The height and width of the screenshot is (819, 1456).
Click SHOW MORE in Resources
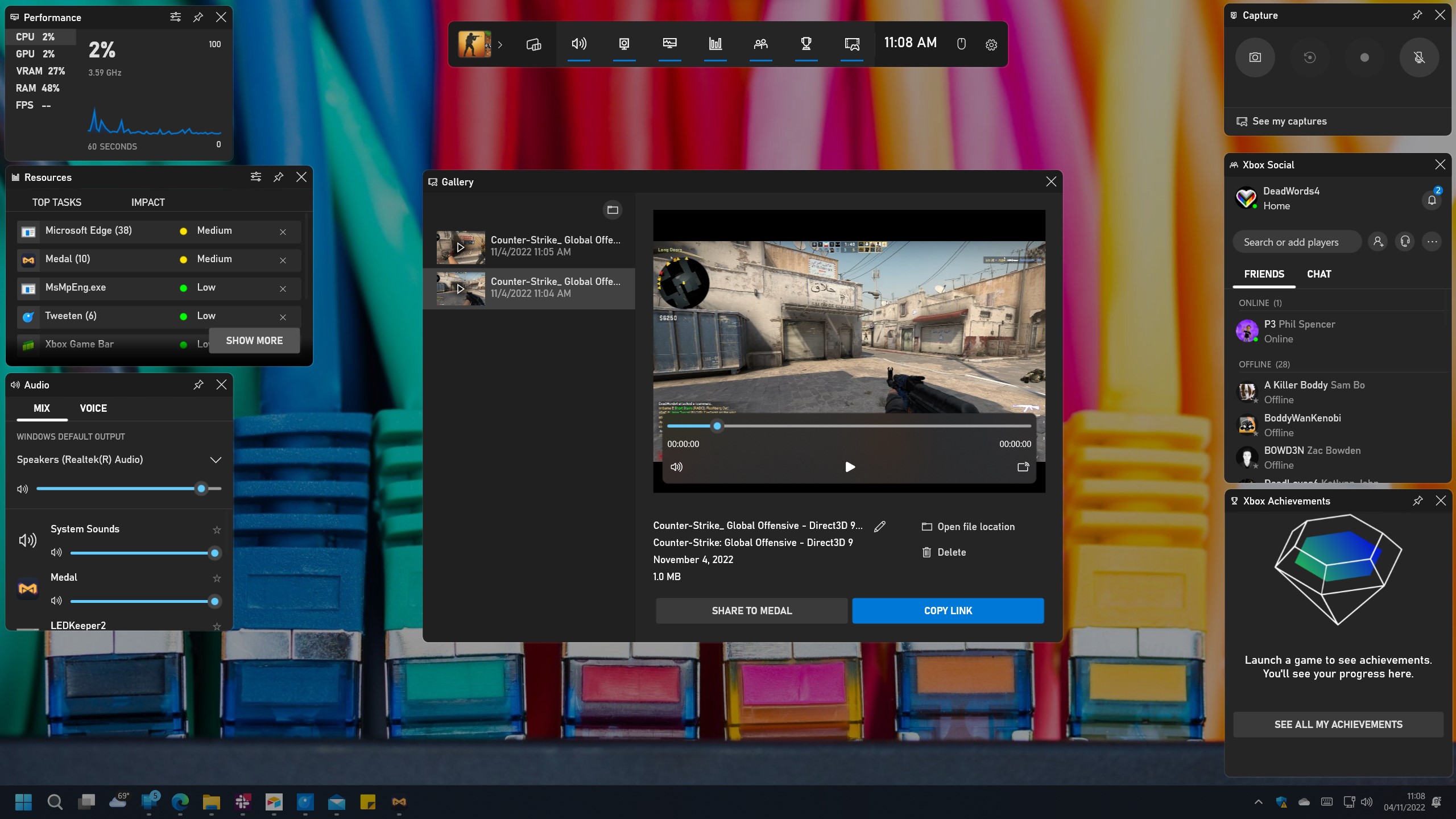coord(254,341)
